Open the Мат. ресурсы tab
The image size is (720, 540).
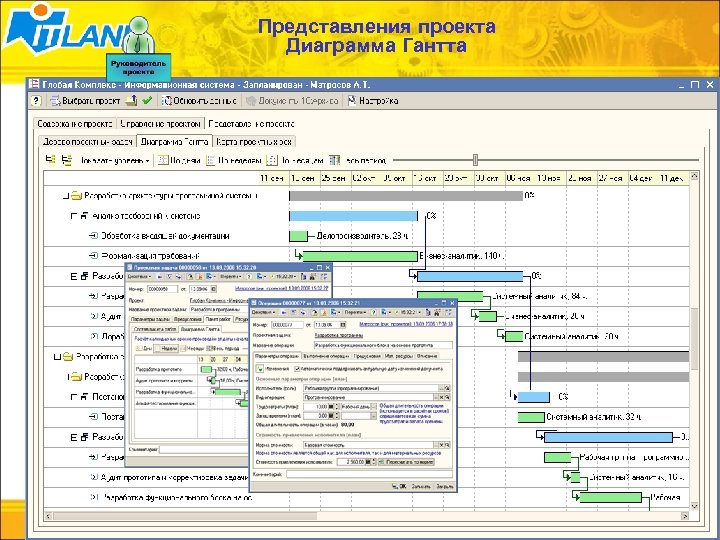tap(398, 356)
